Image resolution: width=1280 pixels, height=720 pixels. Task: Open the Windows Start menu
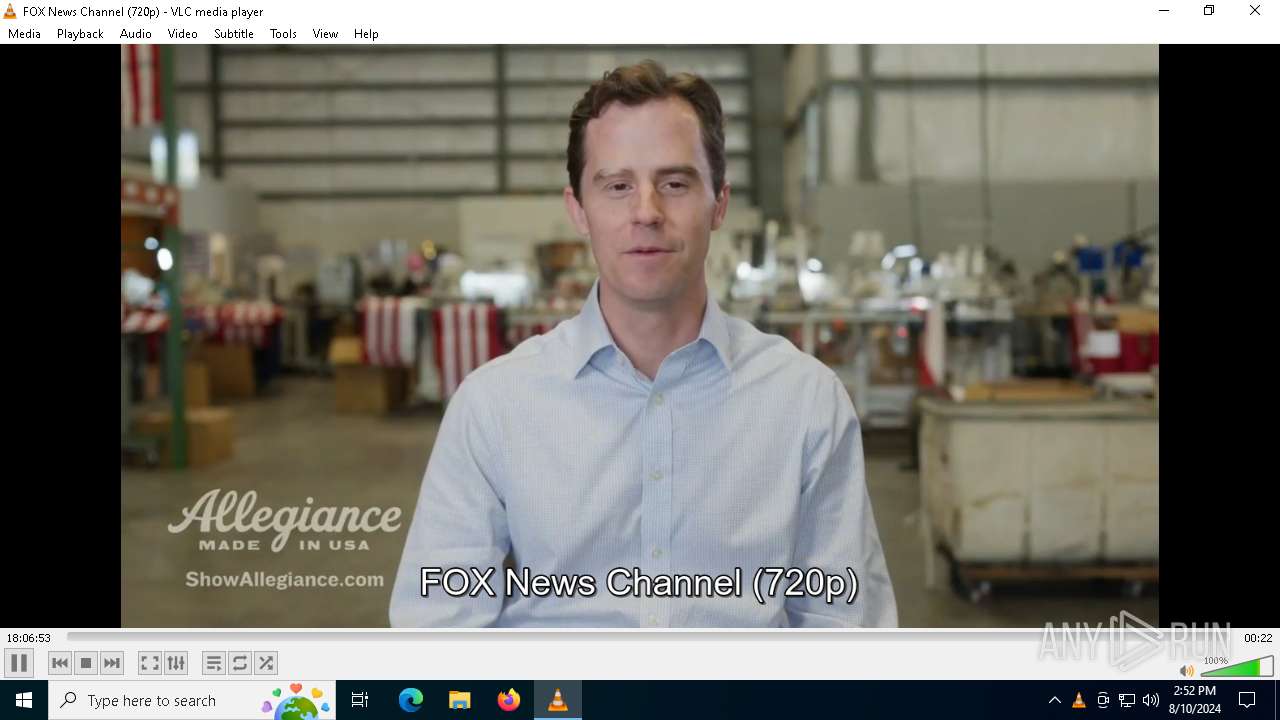click(x=24, y=700)
